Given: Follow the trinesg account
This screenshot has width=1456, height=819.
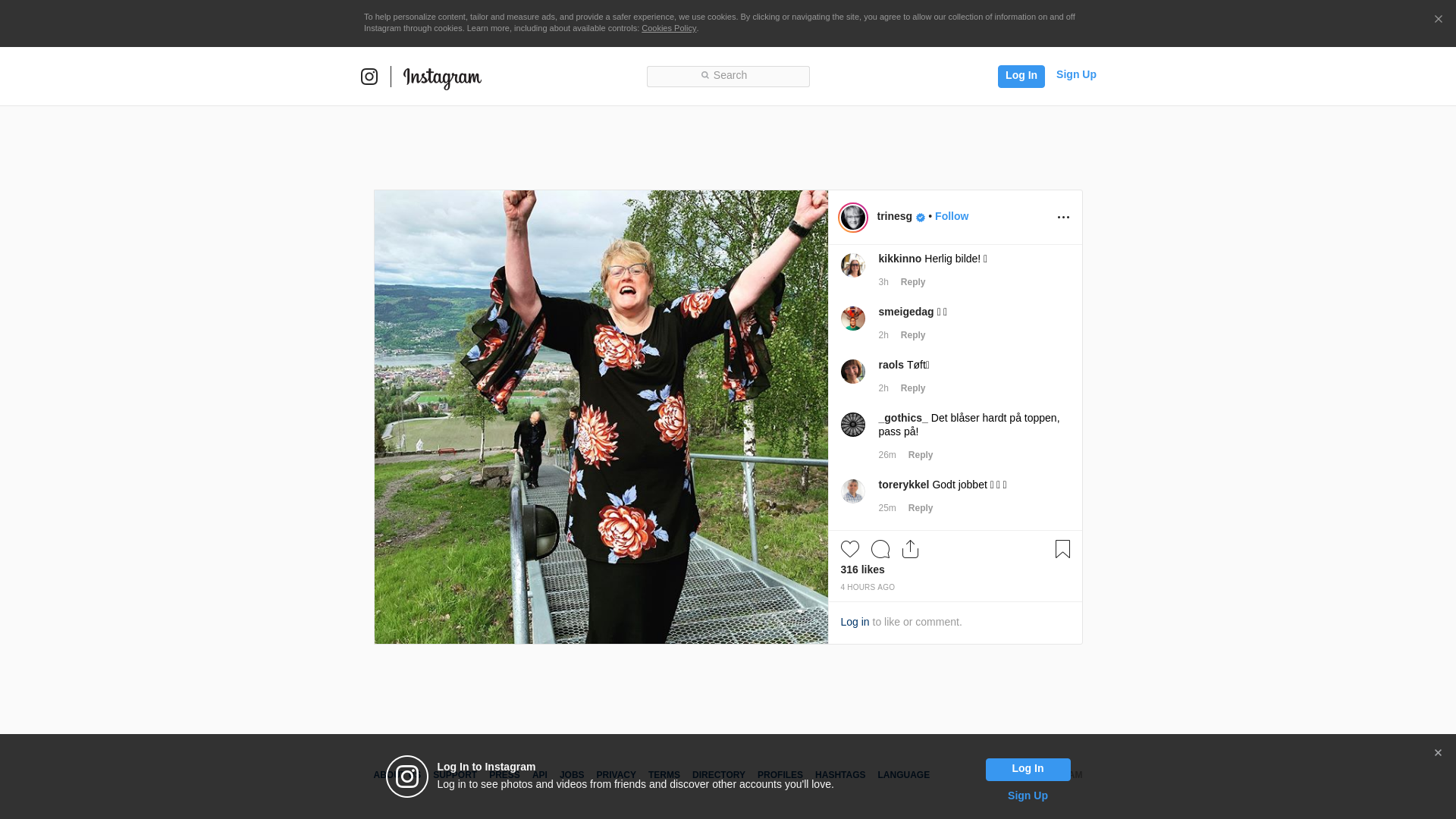Looking at the screenshot, I should point(952,216).
